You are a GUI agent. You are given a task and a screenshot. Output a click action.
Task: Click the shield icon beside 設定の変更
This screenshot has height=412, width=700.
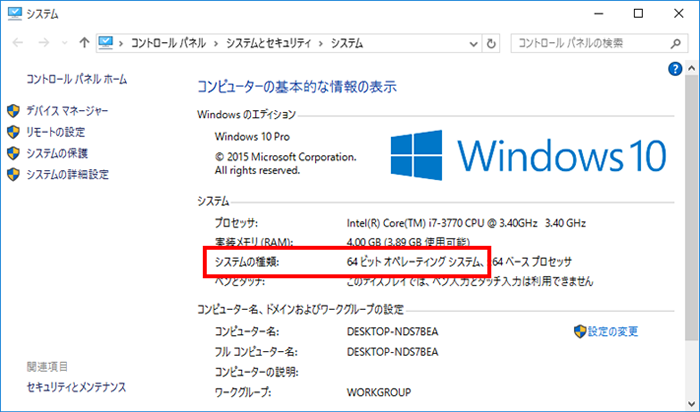580,331
